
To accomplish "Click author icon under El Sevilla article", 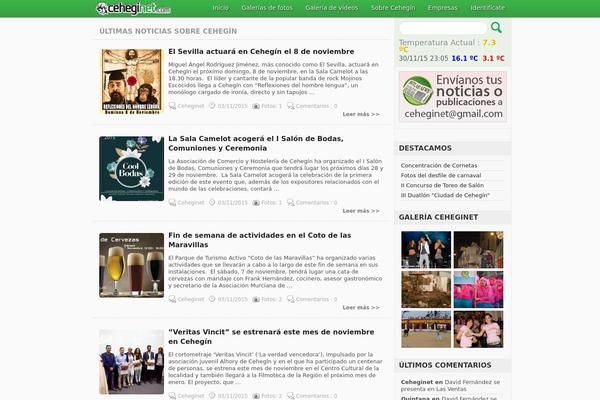I will (172, 106).
